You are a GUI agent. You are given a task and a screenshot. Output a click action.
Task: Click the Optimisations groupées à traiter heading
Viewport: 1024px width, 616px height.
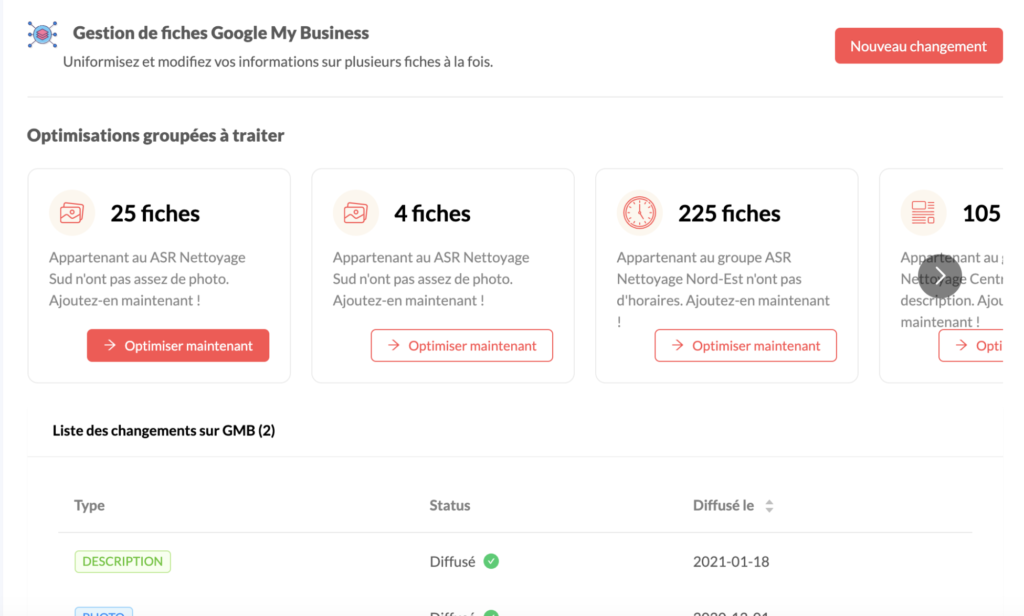point(155,135)
